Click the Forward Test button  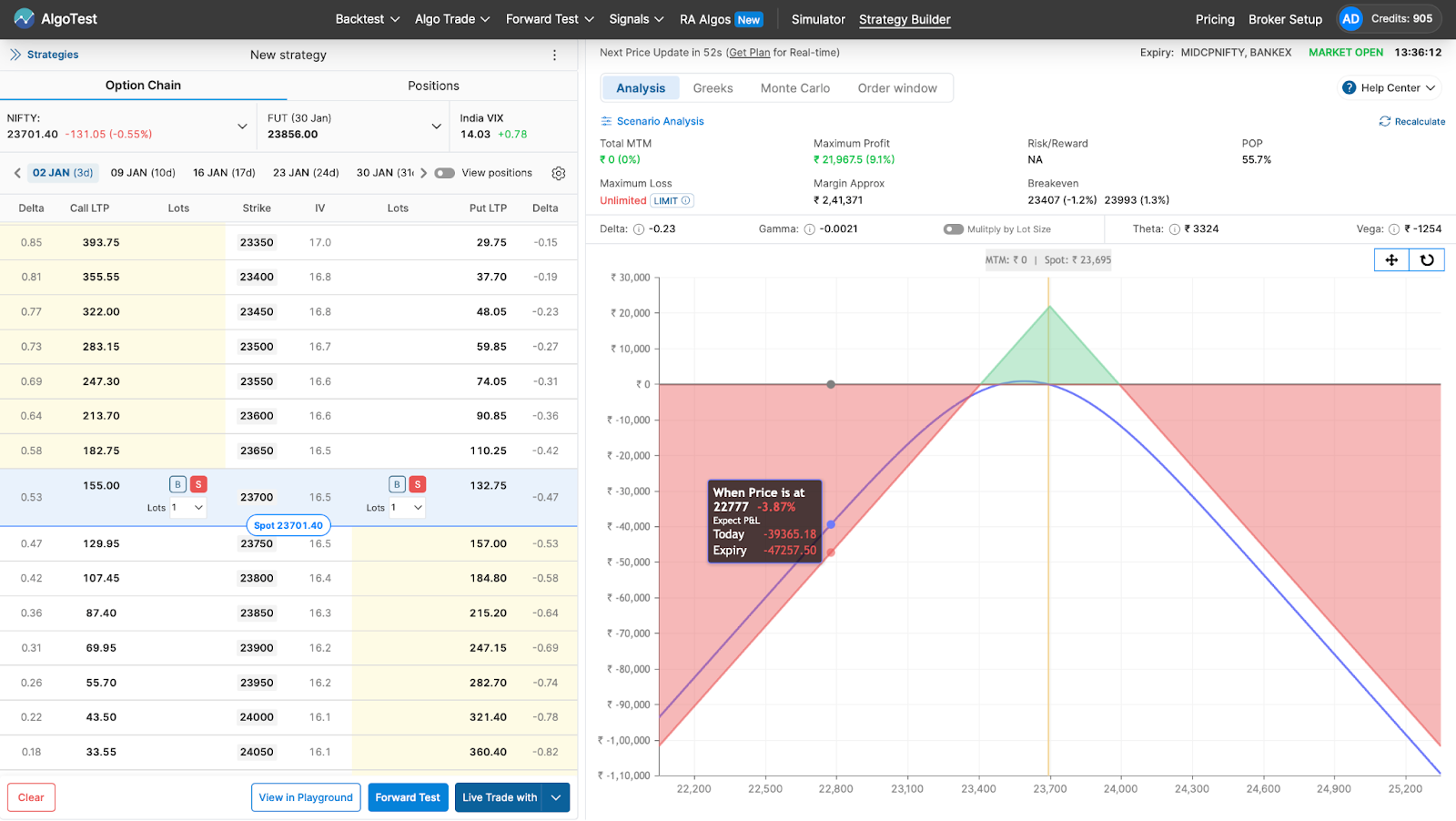pos(408,797)
